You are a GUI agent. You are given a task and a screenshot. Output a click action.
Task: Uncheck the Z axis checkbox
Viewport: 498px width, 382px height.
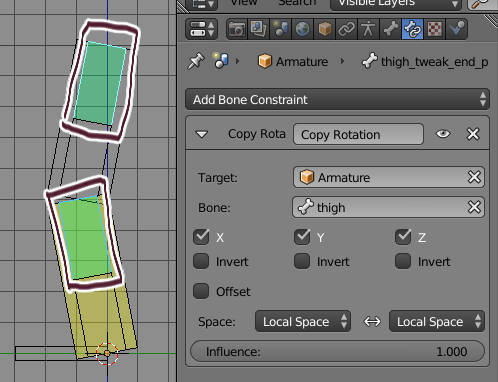click(x=403, y=237)
